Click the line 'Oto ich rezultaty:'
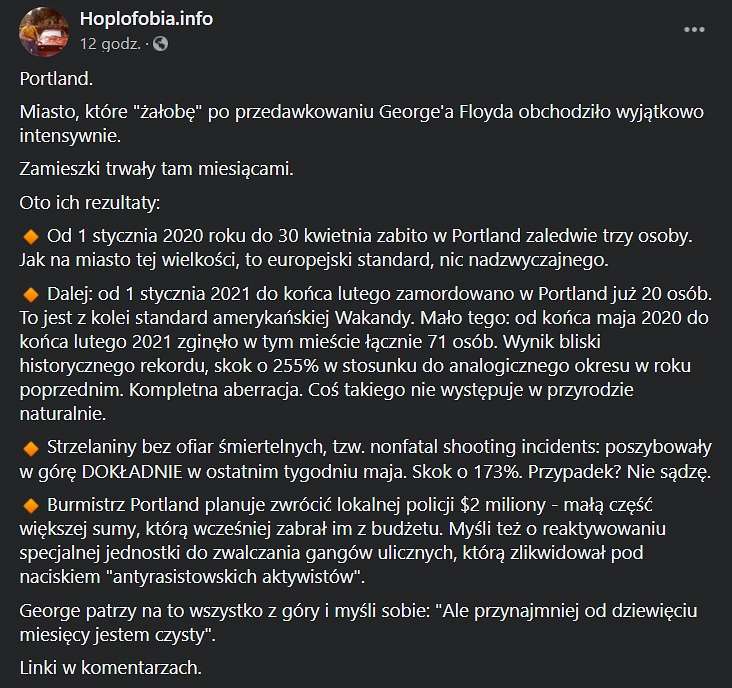Screen dimensions: 732x688 click(90, 203)
